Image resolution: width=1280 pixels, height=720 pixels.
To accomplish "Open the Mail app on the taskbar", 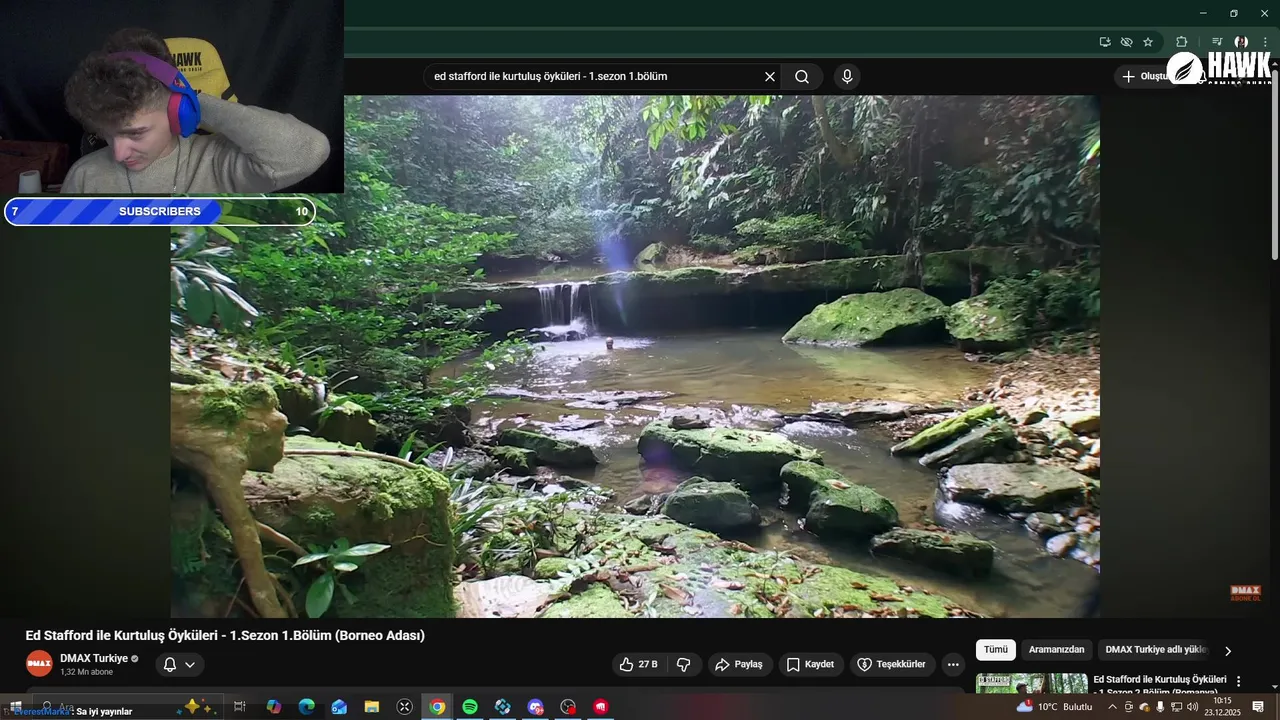I will pyautogui.click(x=339, y=707).
